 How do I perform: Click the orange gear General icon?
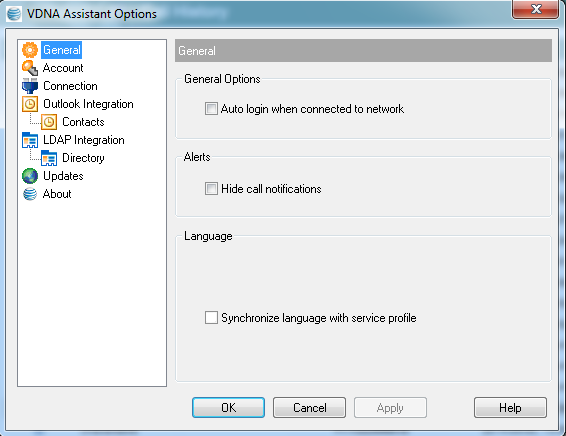click(x=30, y=50)
